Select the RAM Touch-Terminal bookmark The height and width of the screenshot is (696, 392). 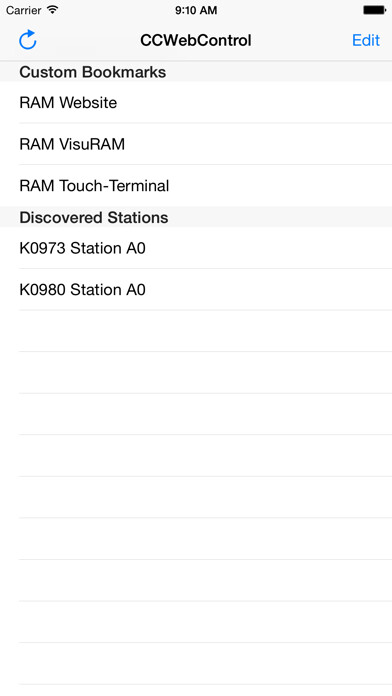196,186
